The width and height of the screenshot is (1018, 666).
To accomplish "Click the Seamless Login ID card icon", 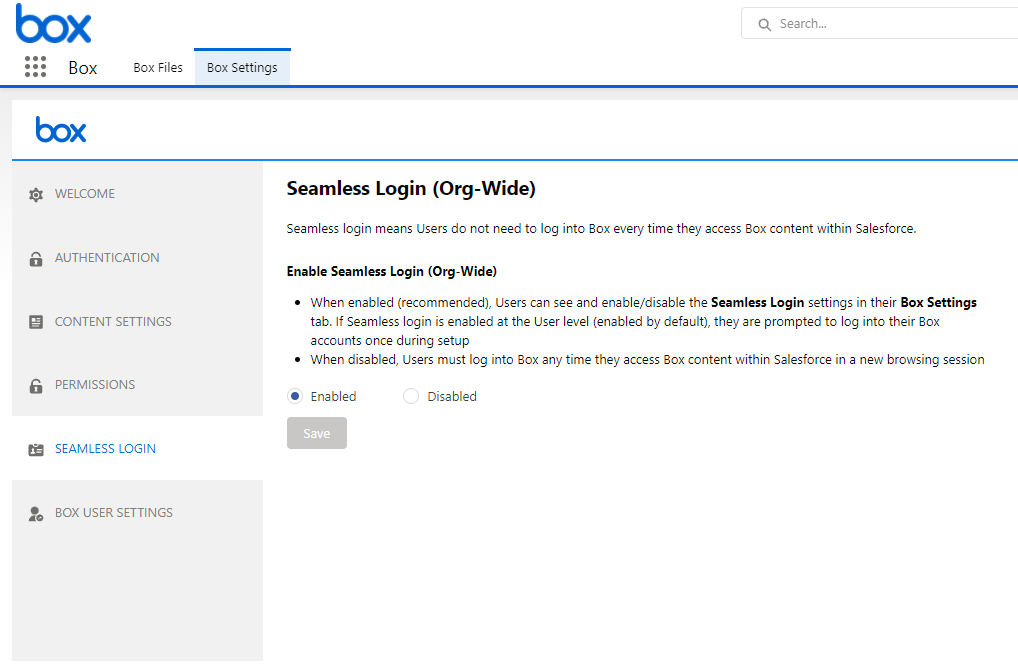I will click(x=36, y=449).
